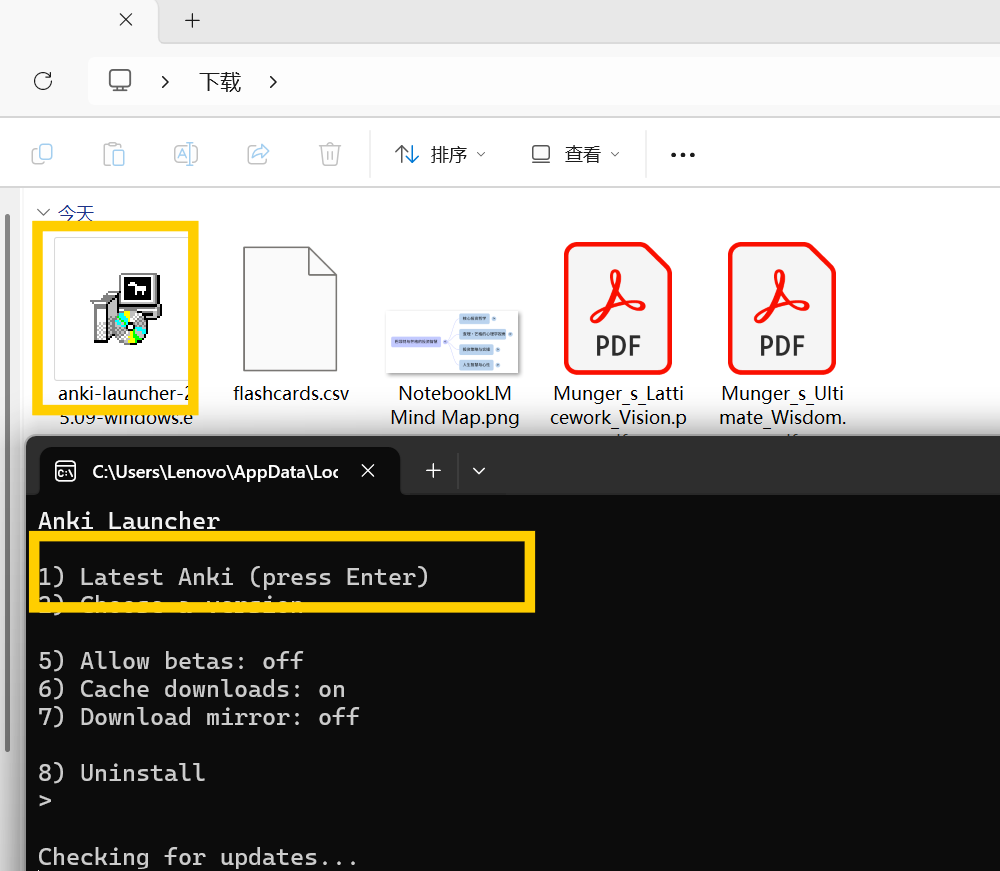The width and height of the screenshot is (1000, 871).
Task: Select Munger_s_Ultimate_Wisdom PDF file
Action: coord(782,335)
